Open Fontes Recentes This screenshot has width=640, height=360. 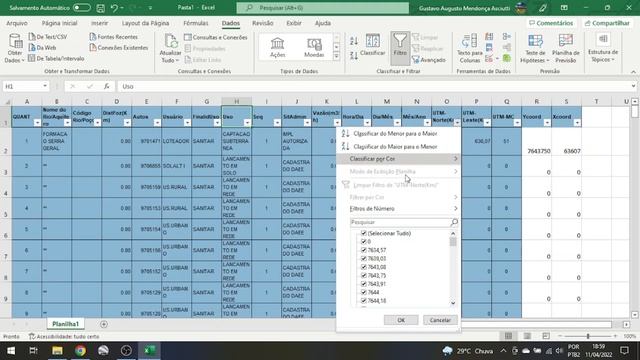pyautogui.click(x=113, y=37)
